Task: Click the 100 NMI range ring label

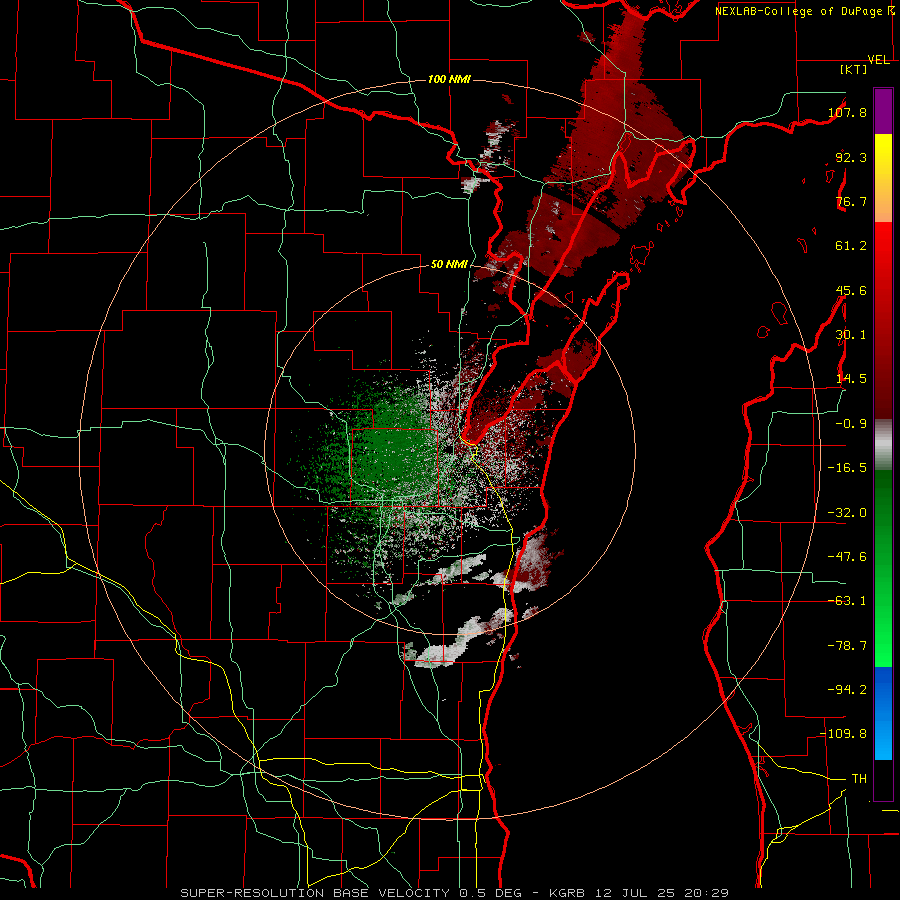Action: [449, 79]
